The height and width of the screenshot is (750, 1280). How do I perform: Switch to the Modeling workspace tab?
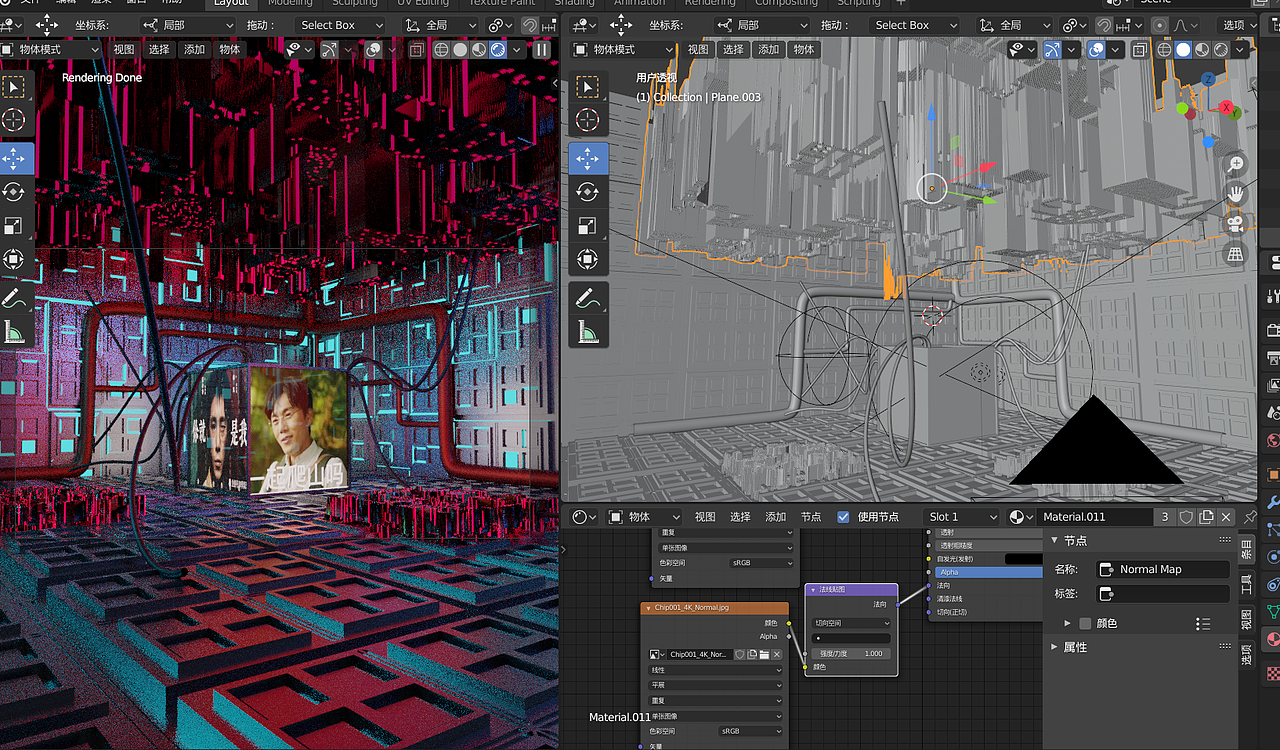(290, 3)
